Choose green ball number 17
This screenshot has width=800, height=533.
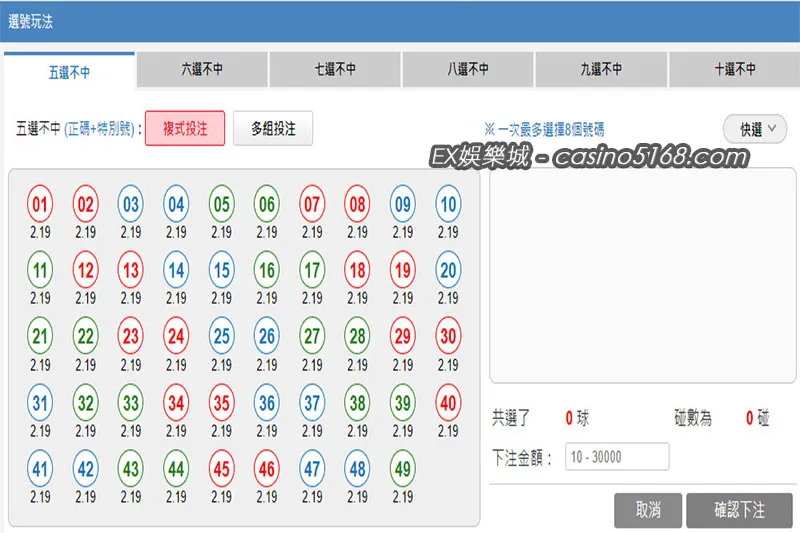pyautogui.click(x=312, y=270)
